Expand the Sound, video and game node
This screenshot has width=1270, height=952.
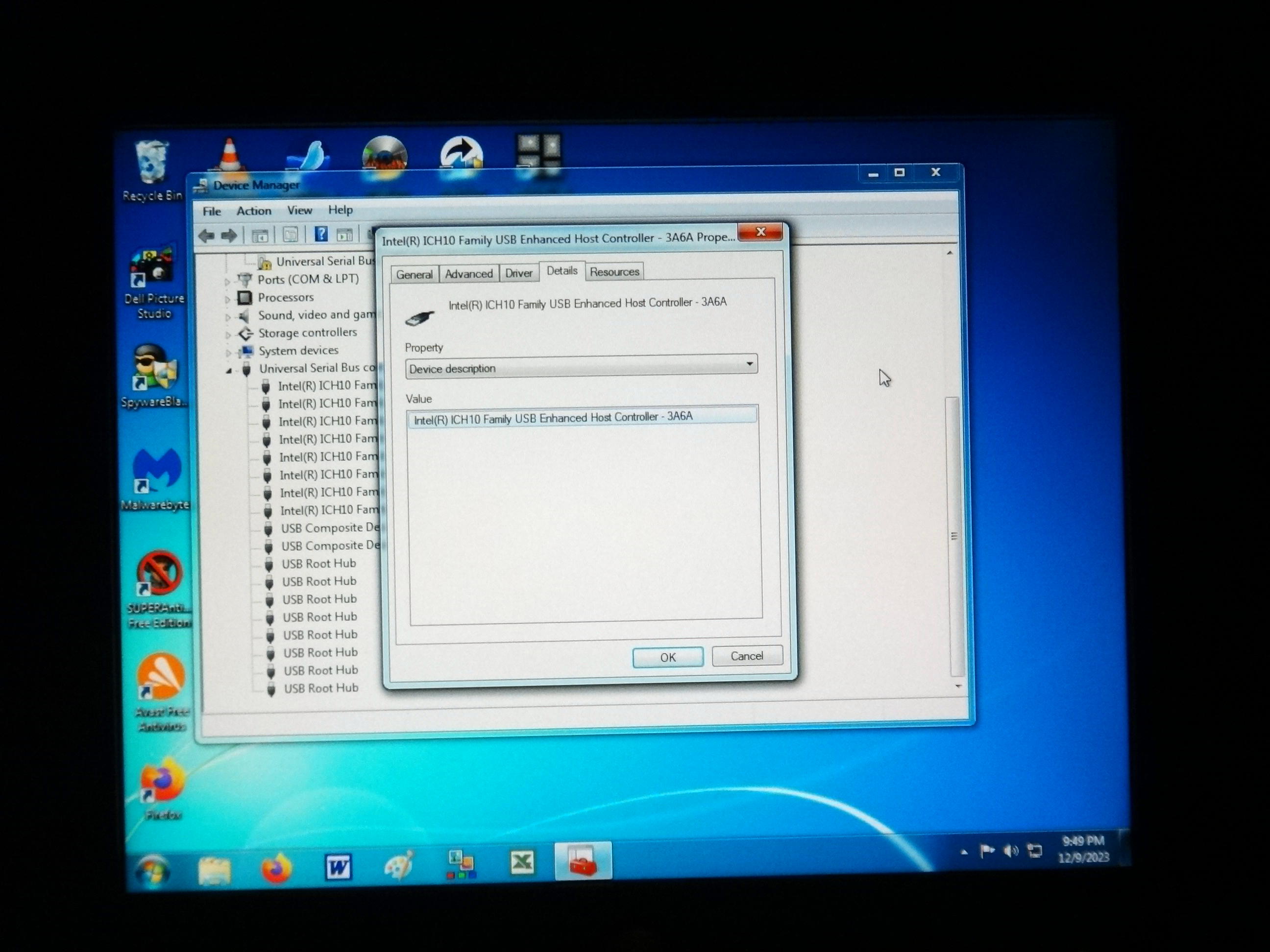tap(228, 317)
